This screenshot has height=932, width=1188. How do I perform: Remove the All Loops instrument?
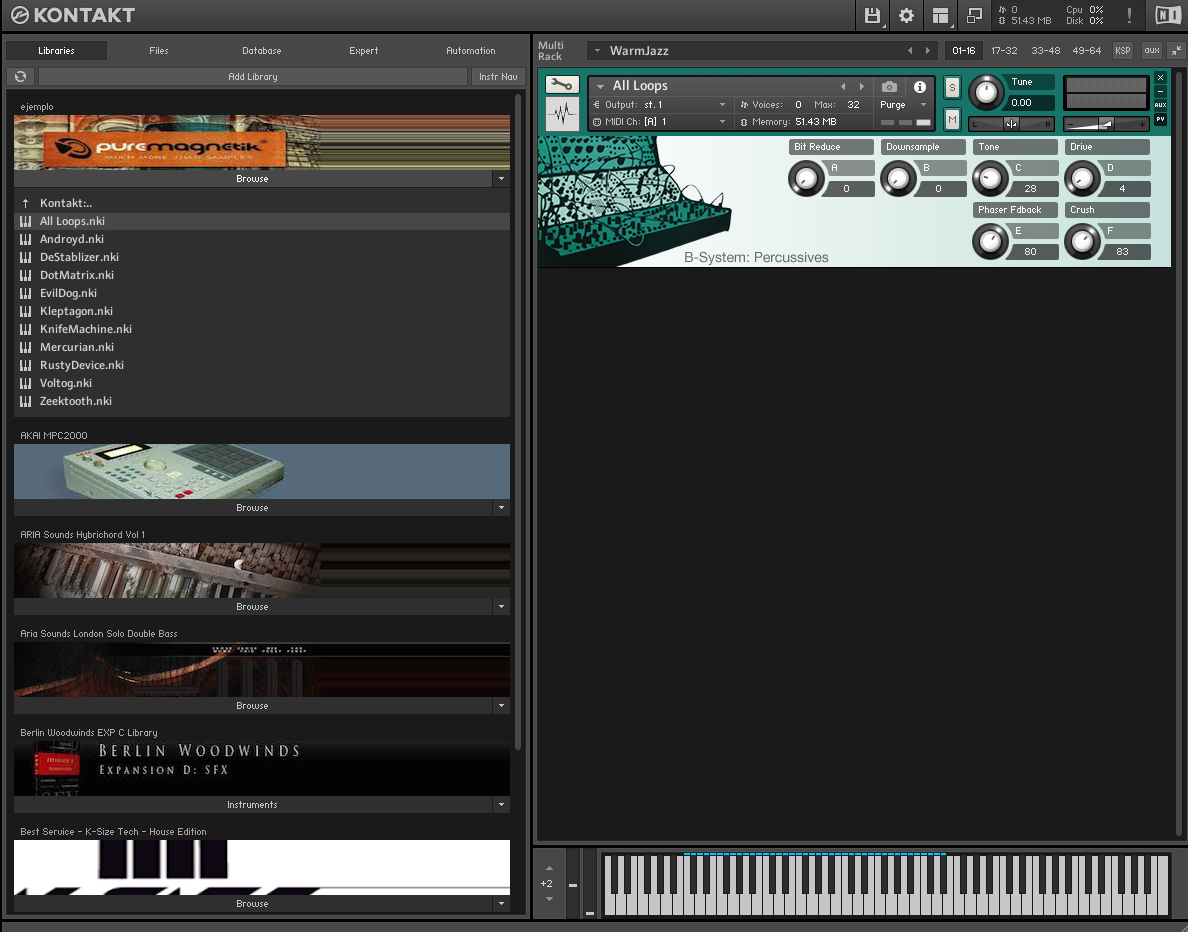(1160, 77)
